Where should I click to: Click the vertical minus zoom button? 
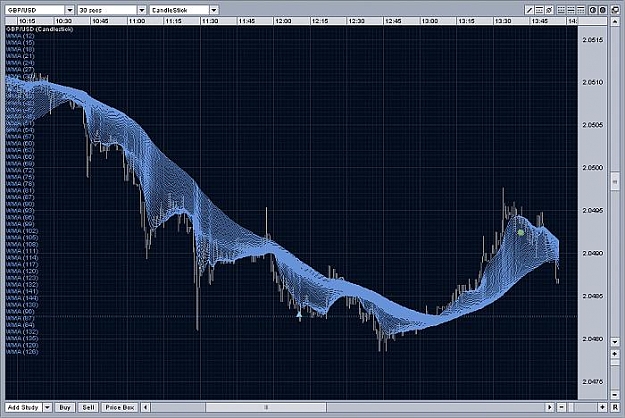tap(615, 394)
